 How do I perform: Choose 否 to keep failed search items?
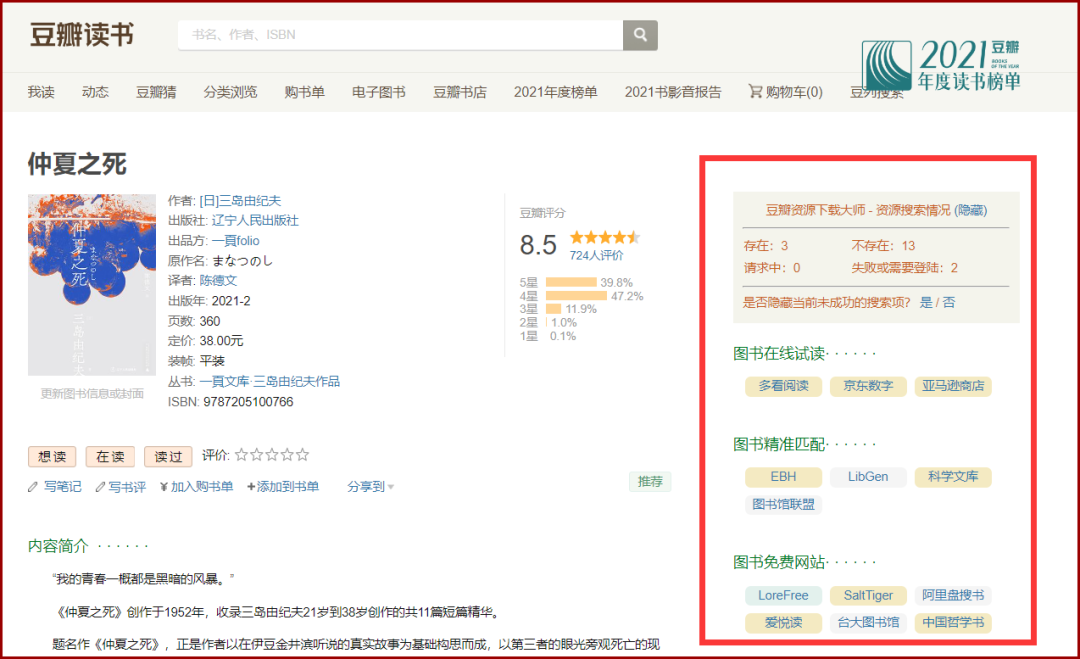click(x=949, y=302)
